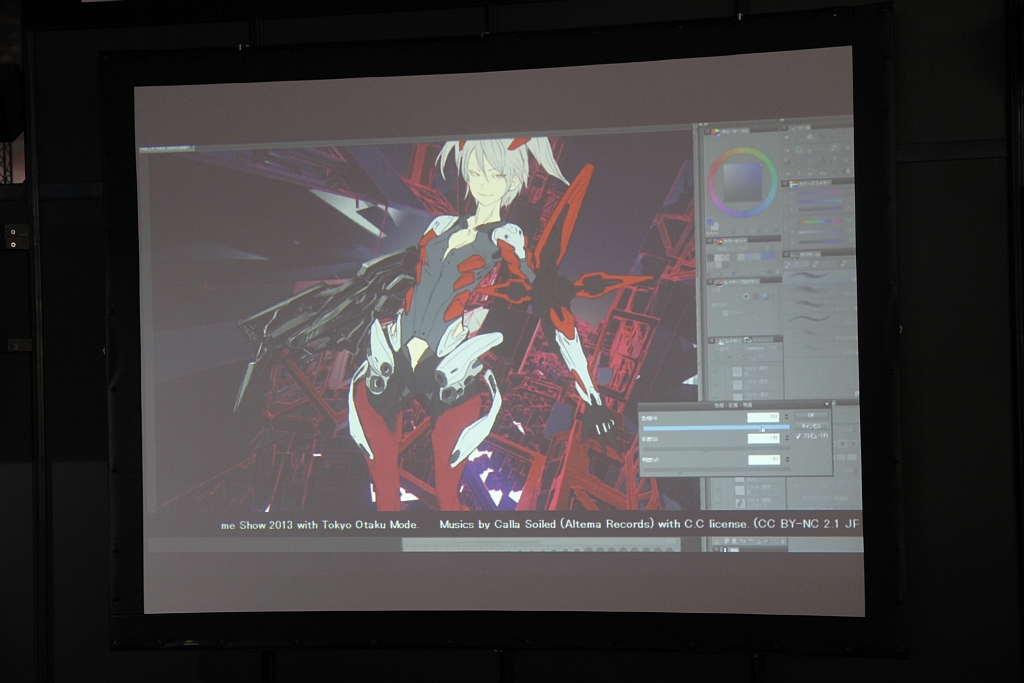
Task: Select the sub drawing color swatch
Action: (715, 226)
